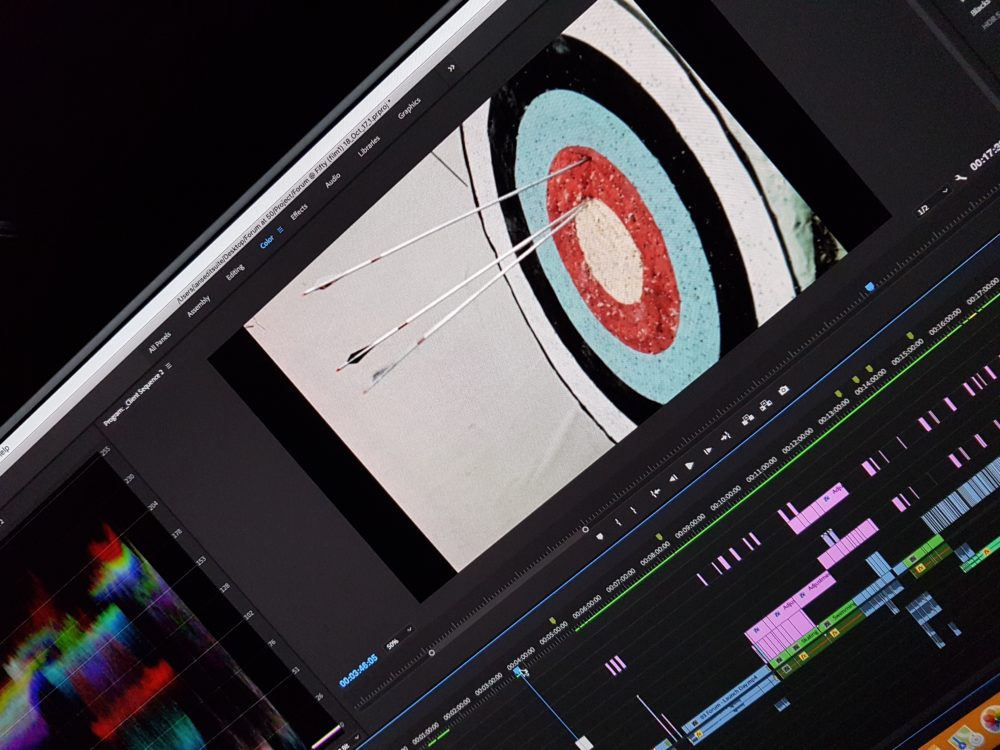The width and height of the screenshot is (1000, 750).
Task: Switch to the Effects workspace tab
Action: tap(299, 212)
